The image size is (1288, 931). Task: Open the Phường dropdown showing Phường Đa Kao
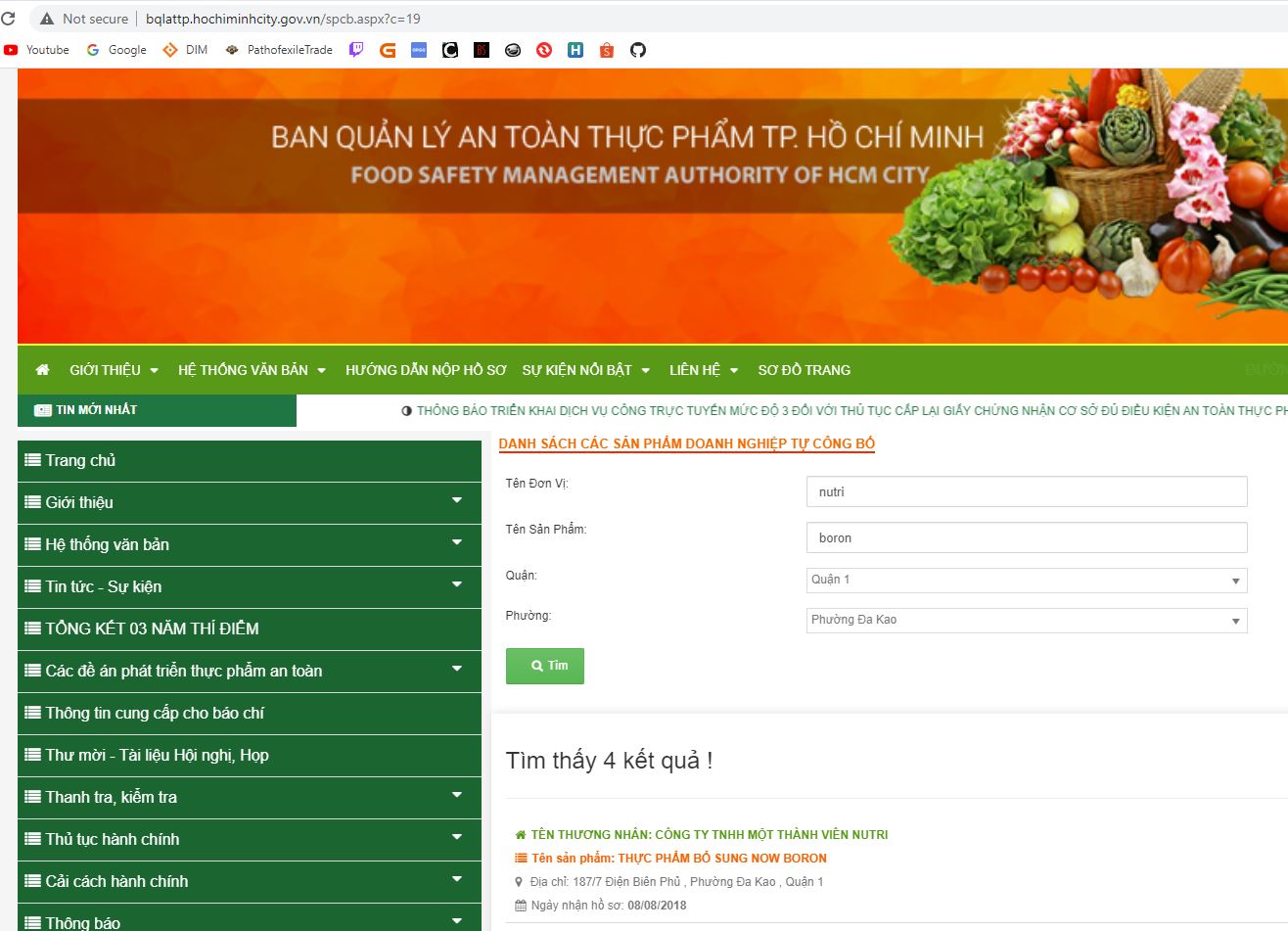click(x=1027, y=620)
